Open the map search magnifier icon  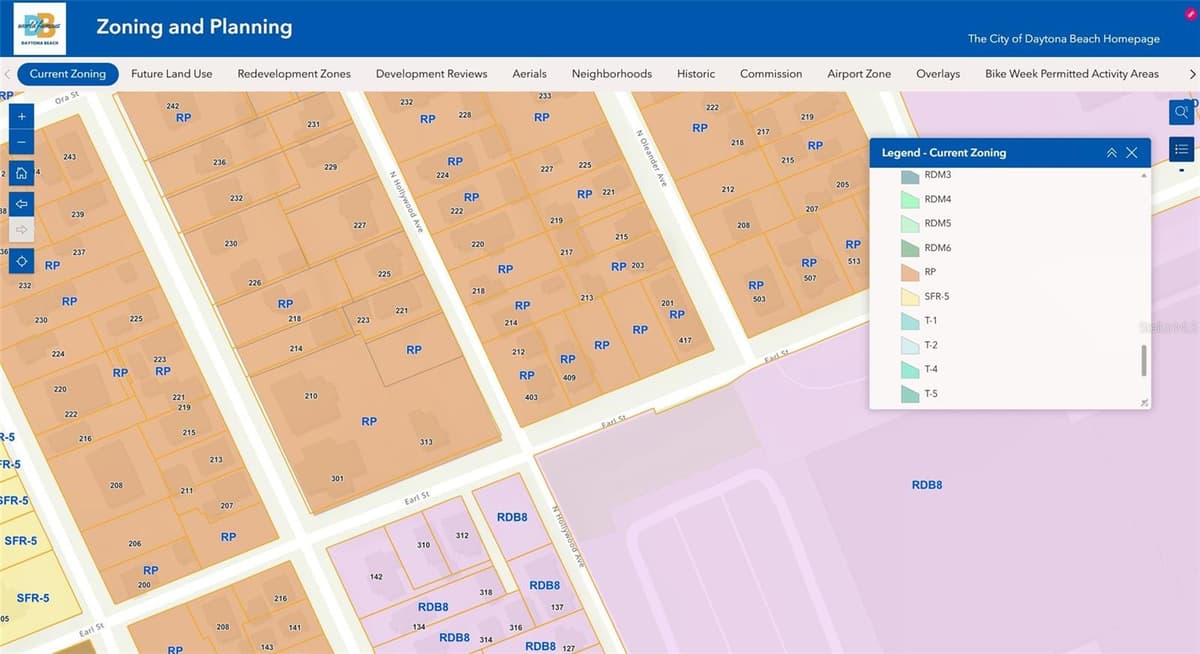tap(1182, 112)
